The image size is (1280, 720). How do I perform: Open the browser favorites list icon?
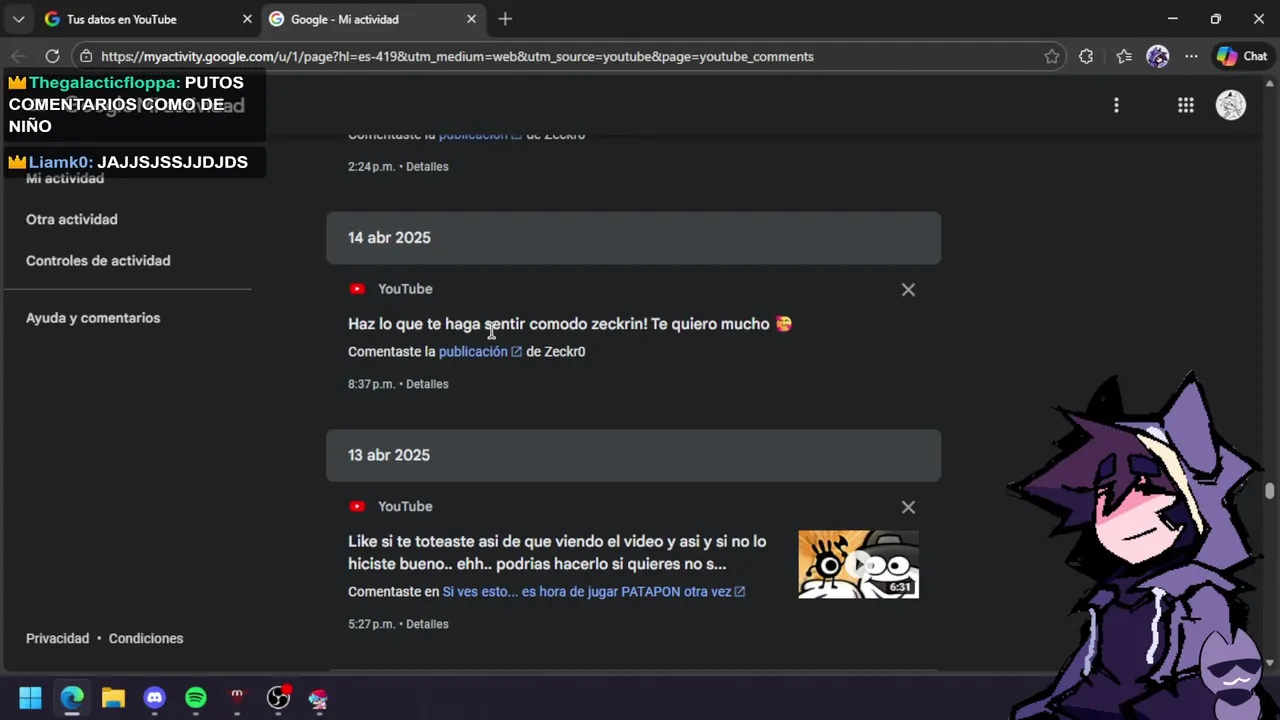click(1124, 57)
